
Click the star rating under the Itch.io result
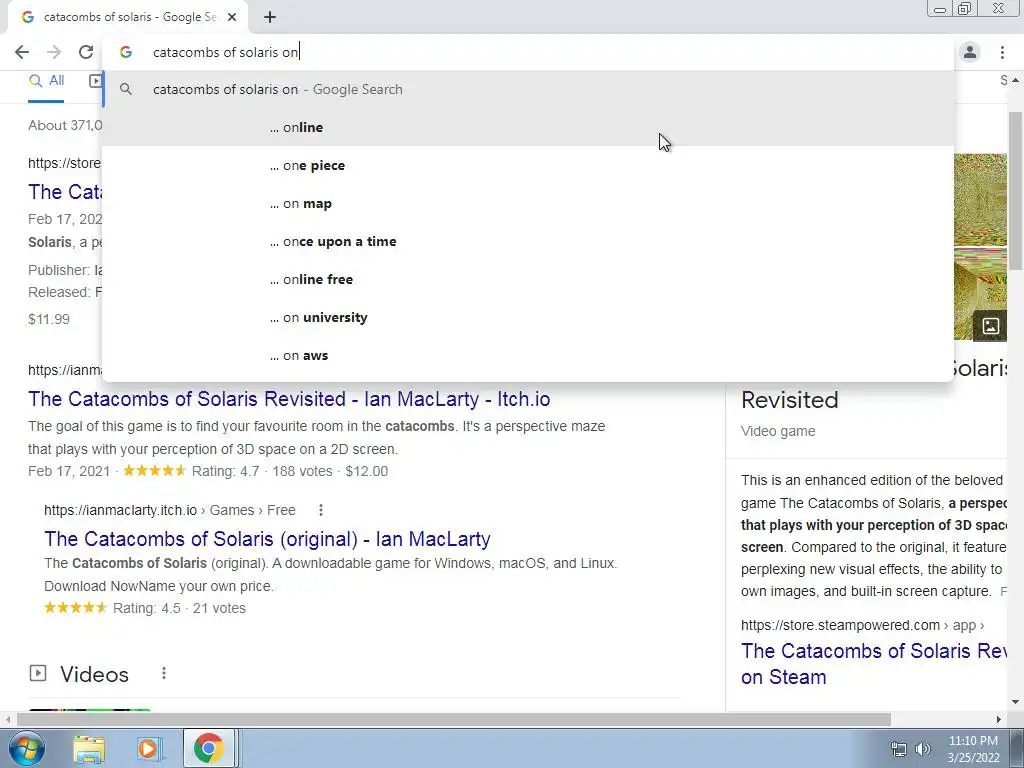154,471
